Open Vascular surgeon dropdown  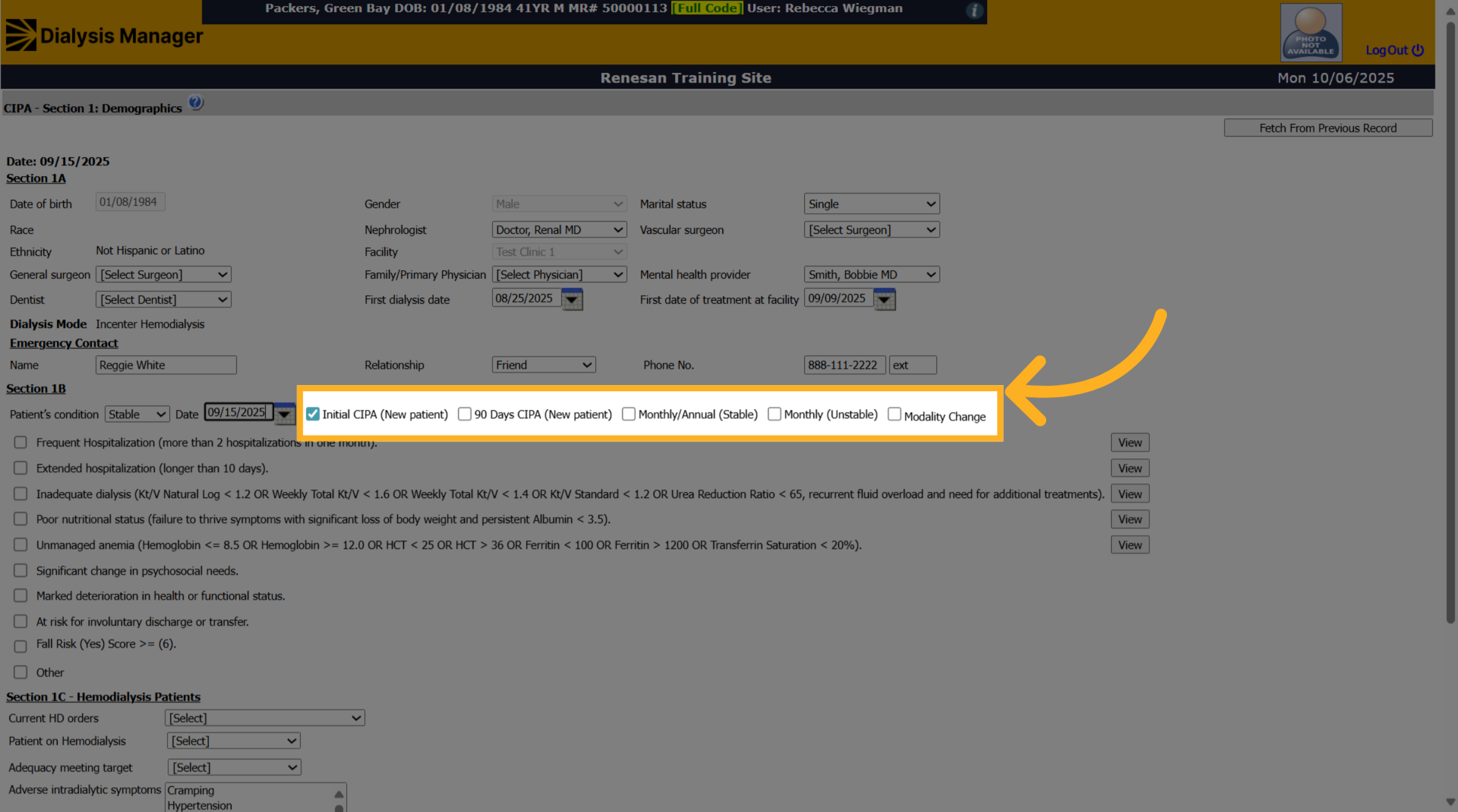(x=872, y=230)
